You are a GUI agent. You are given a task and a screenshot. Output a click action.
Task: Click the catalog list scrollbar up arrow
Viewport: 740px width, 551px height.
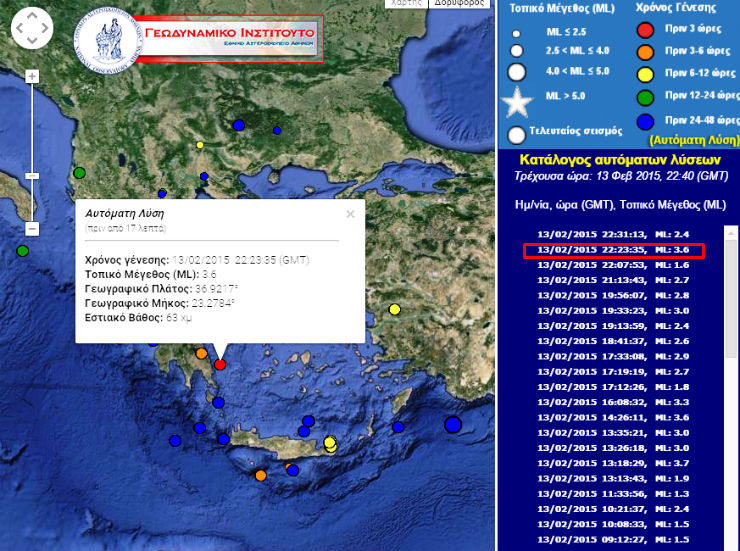[x=732, y=234]
